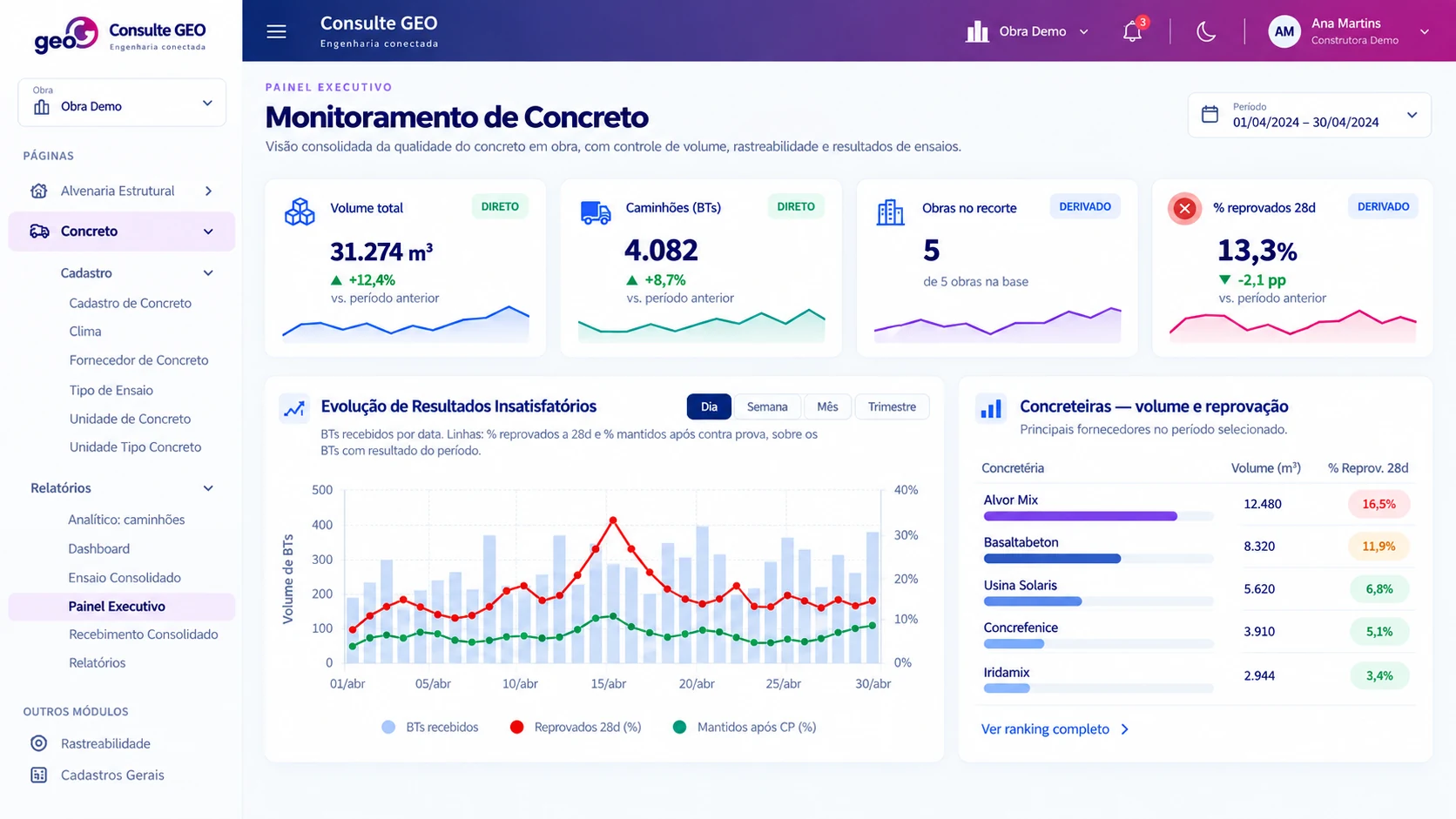
Task: Click the Caminhões (BTs) truck icon
Action: pos(596,212)
